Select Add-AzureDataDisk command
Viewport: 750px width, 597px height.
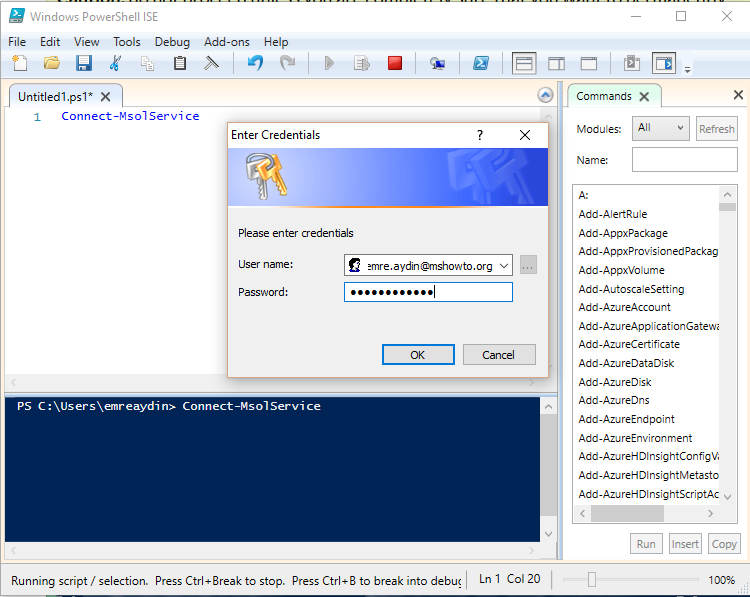[x=626, y=364]
